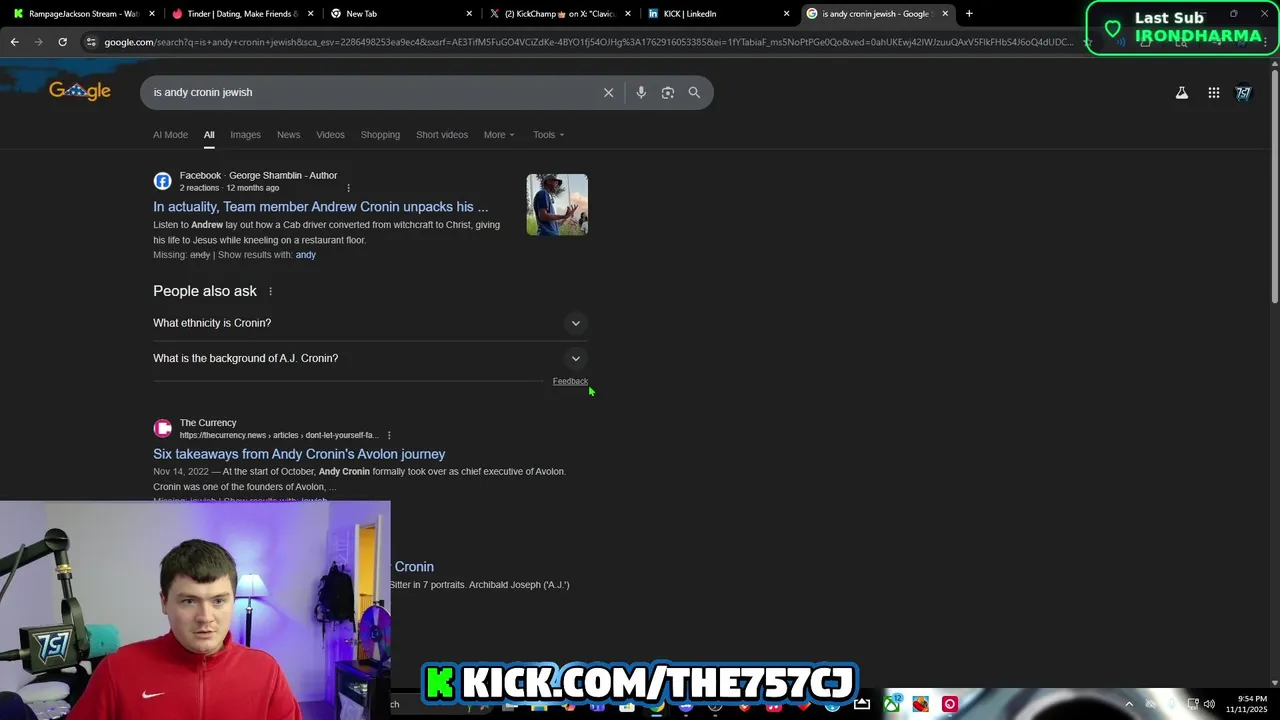
Task: Click the Facebook favicon of first result
Action: coord(162,181)
